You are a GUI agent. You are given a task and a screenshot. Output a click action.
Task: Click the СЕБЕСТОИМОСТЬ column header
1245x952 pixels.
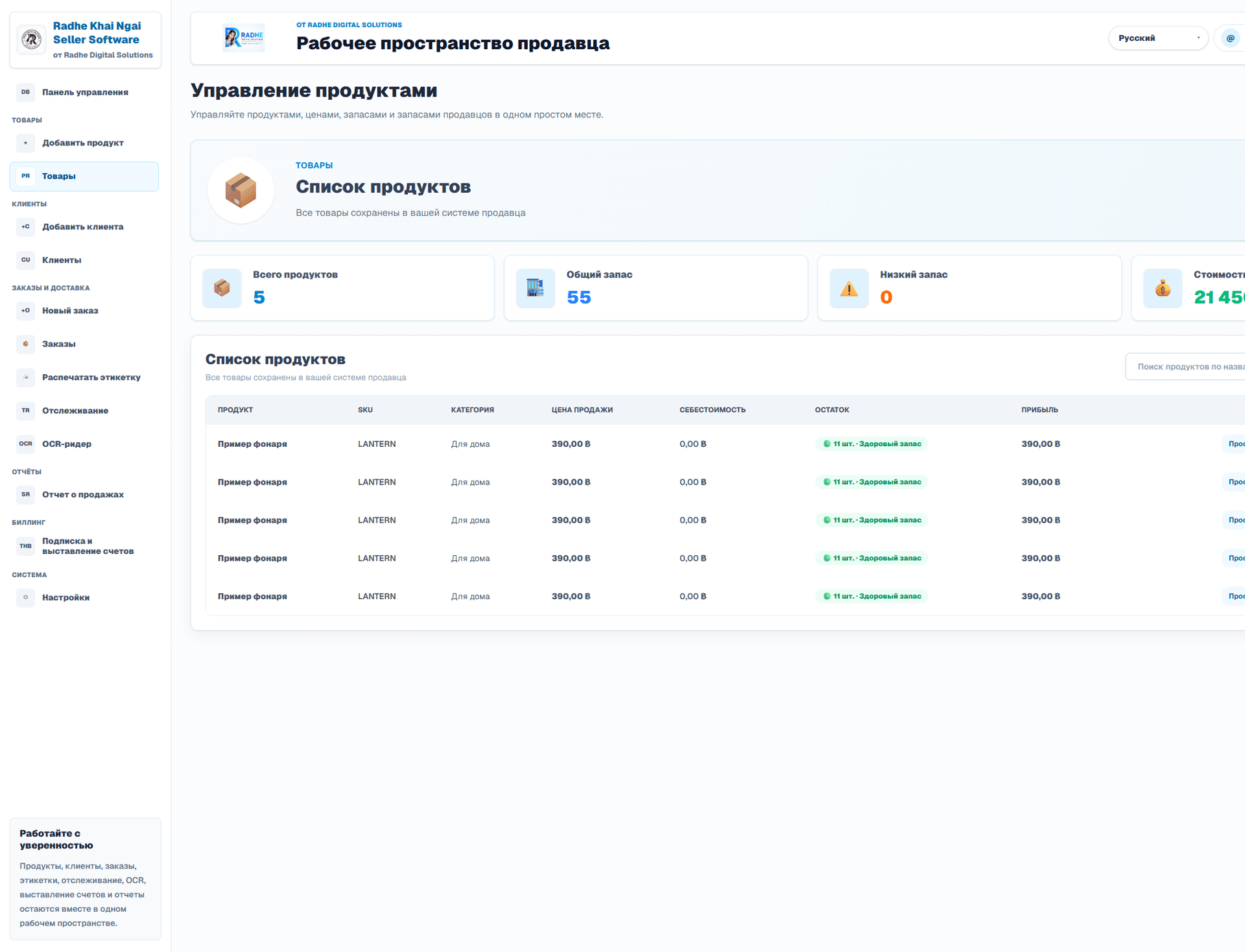click(713, 410)
